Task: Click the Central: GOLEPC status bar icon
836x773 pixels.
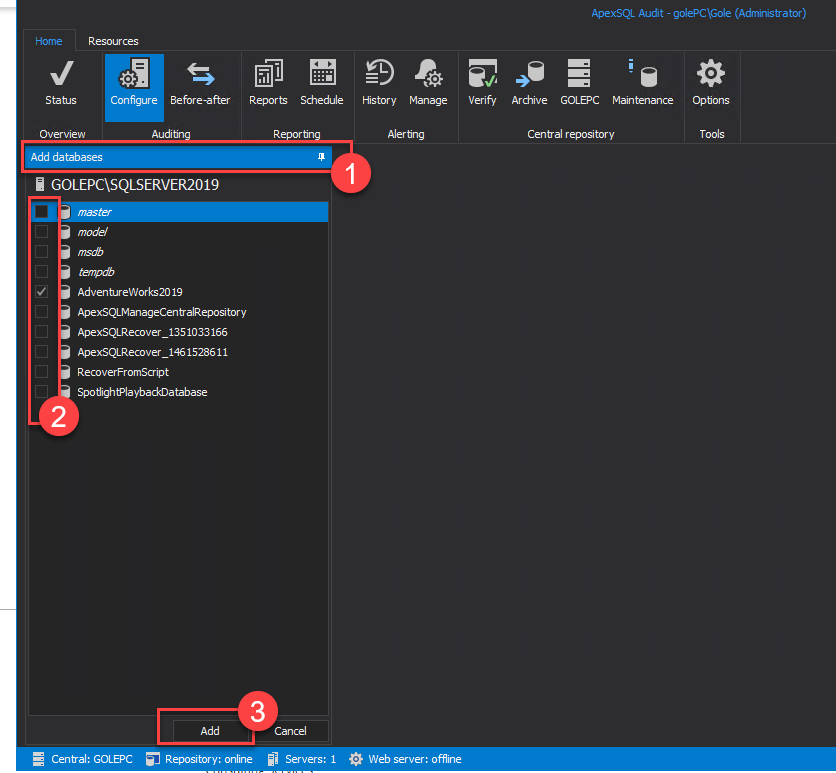Action: pyautogui.click(x=38, y=759)
